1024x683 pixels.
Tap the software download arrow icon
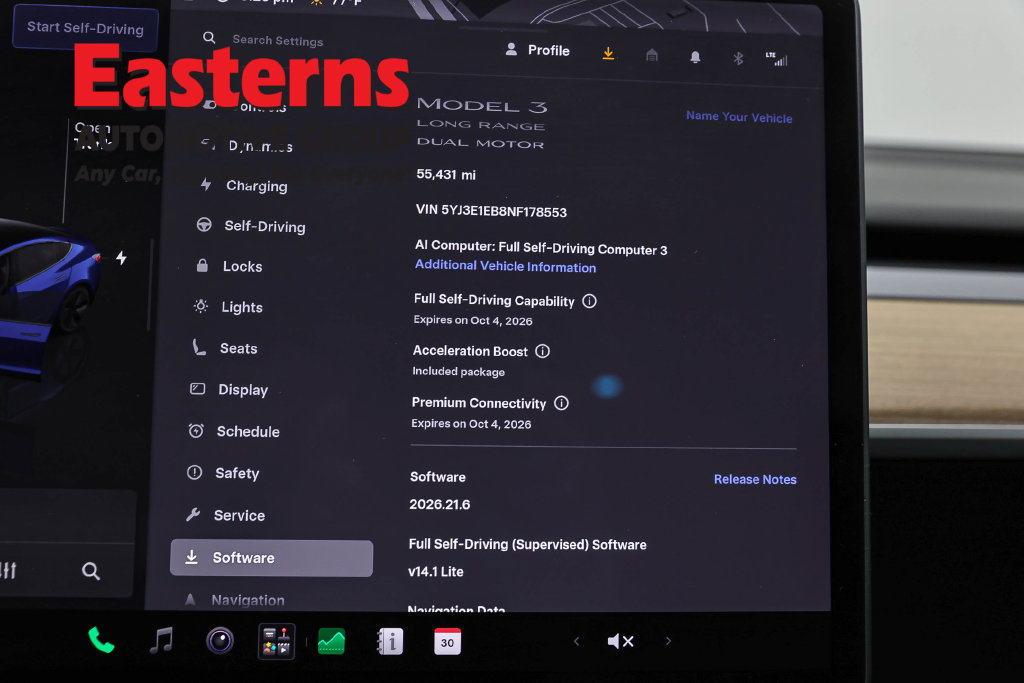608,54
